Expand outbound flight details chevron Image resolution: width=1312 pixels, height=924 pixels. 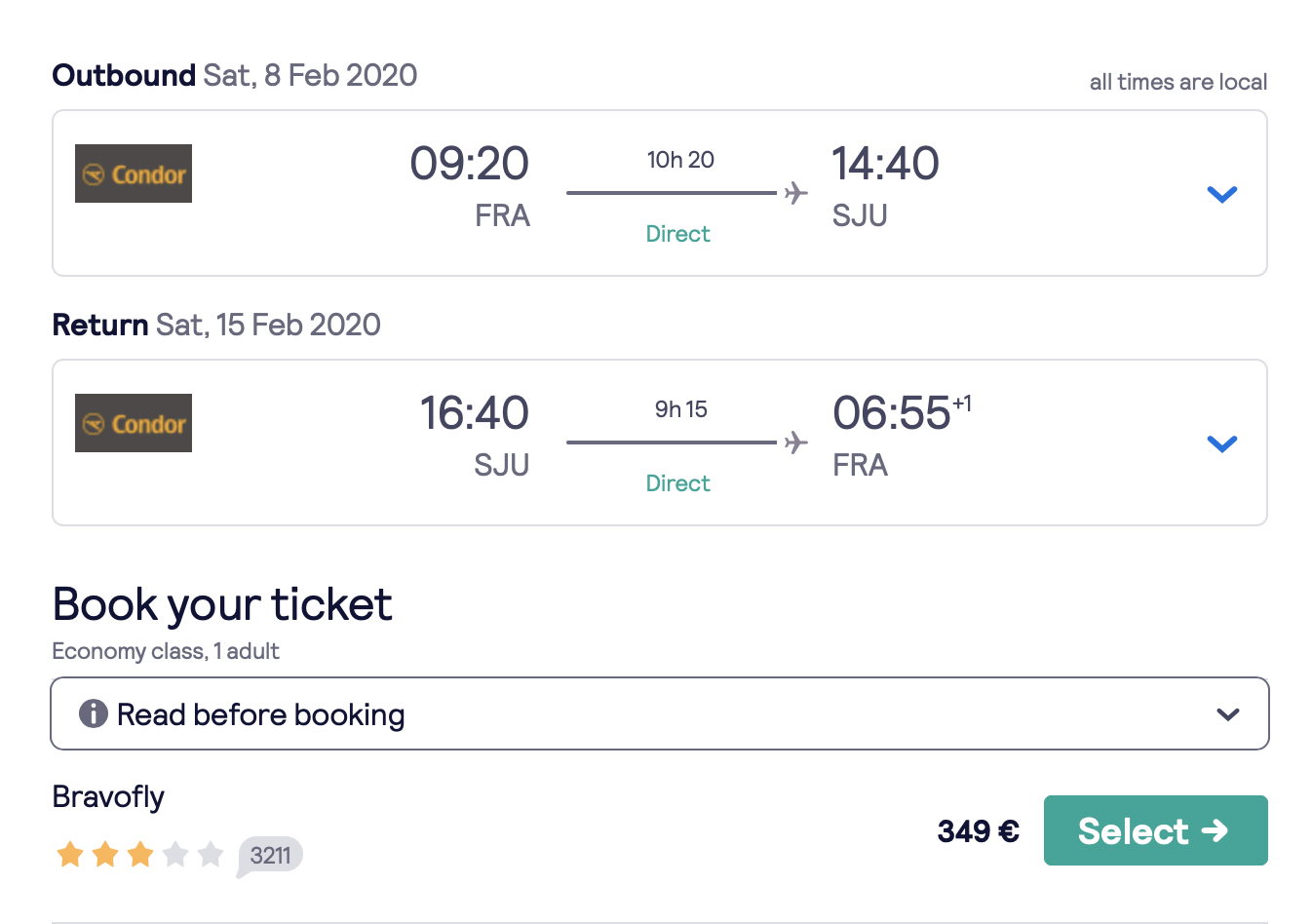pos(1222,194)
